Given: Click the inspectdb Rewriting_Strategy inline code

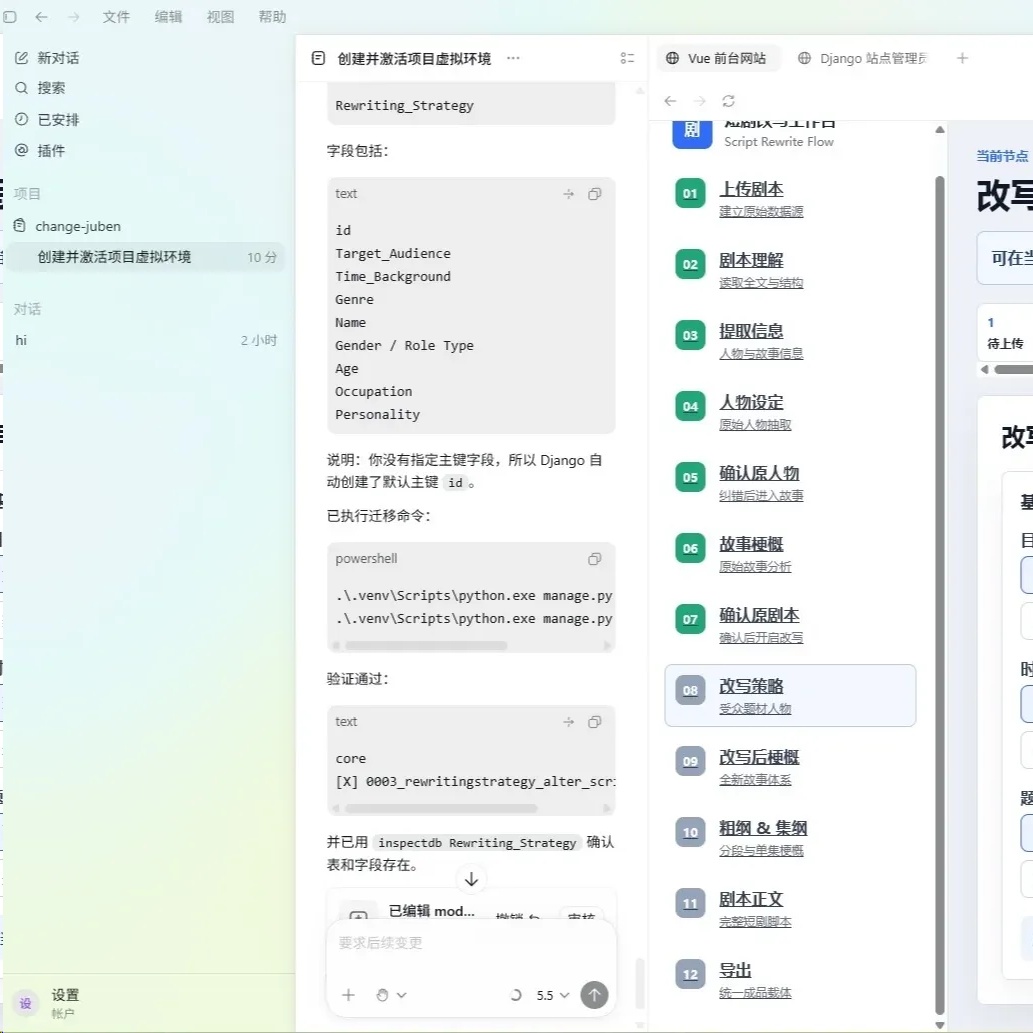Looking at the screenshot, I should (x=477, y=843).
